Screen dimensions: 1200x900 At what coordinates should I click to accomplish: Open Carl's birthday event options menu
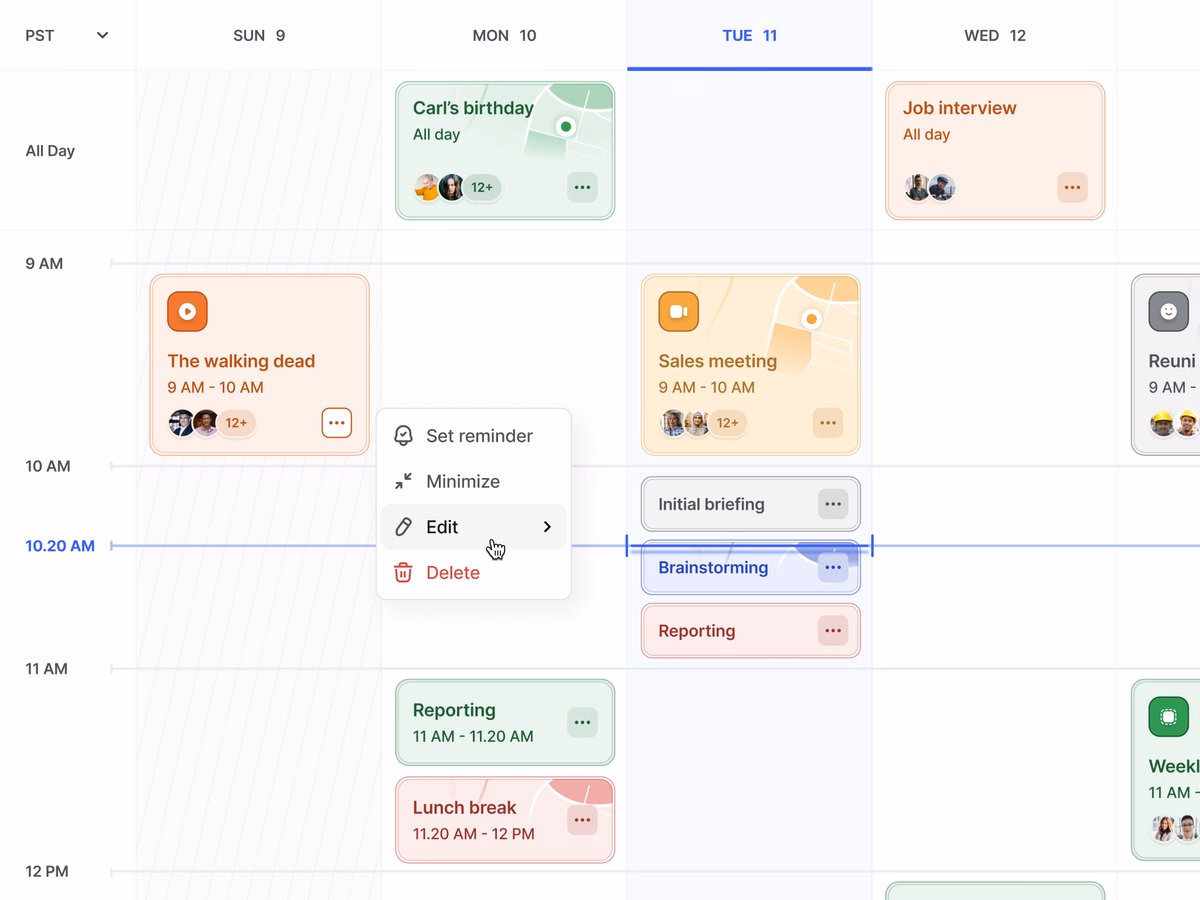(x=582, y=187)
